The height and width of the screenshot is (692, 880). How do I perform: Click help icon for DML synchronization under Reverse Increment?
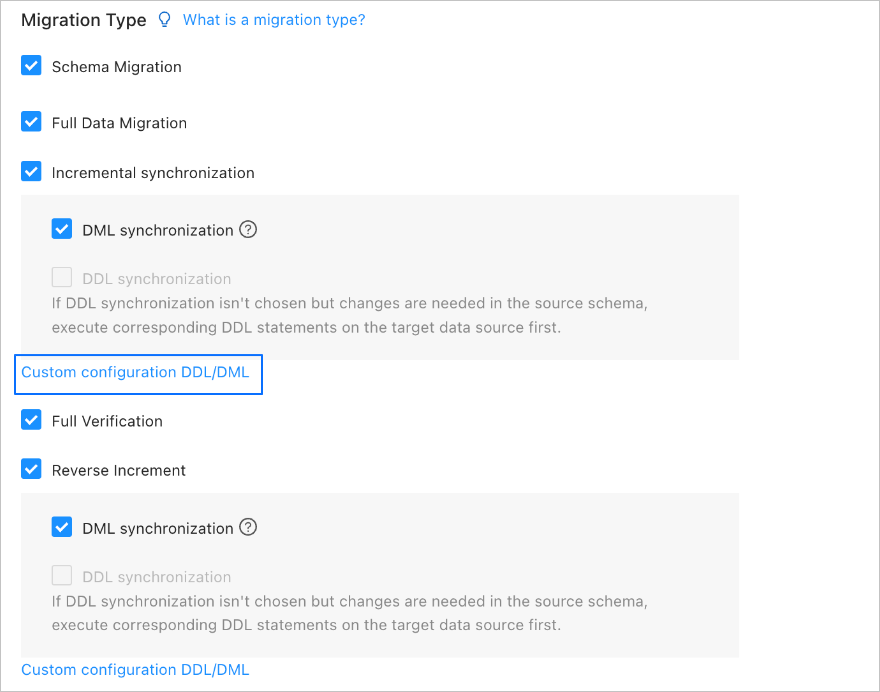pyautogui.click(x=249, y=527)
